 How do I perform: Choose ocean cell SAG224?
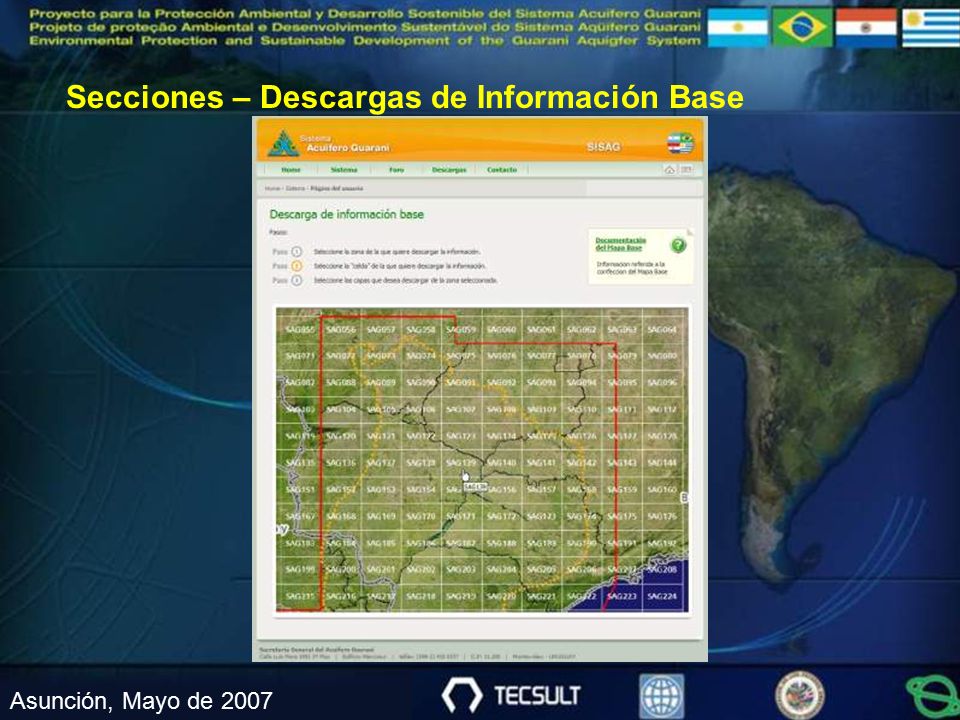coord(662,596)
